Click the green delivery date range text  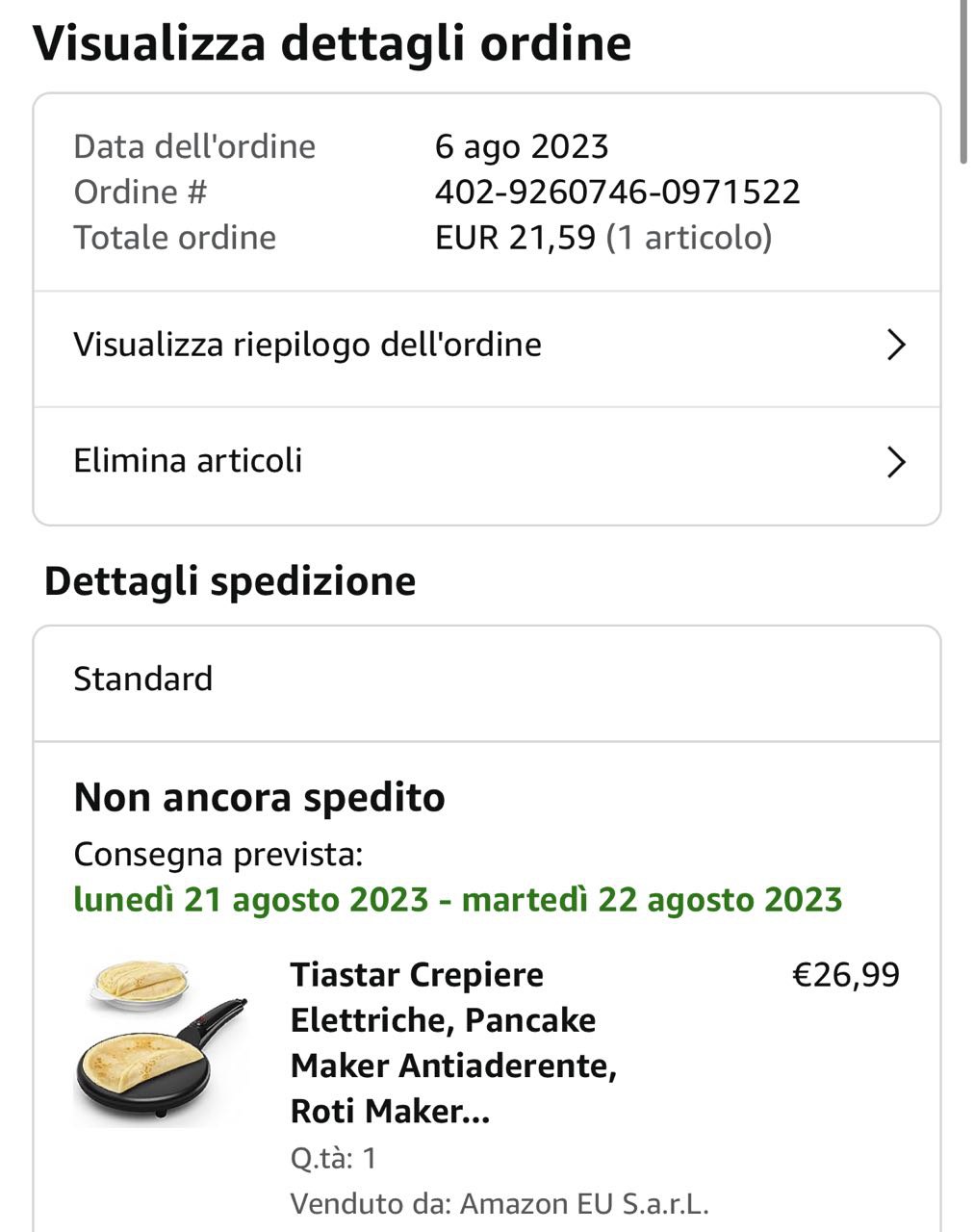[x=458, y=899]
